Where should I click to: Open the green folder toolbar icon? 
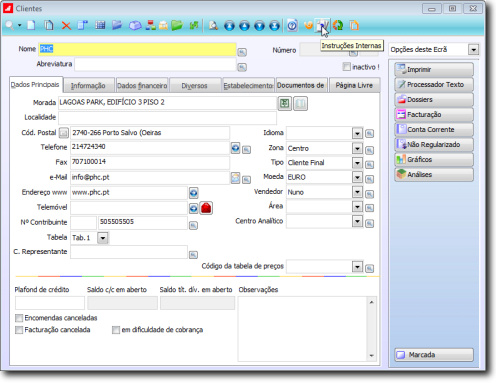pyautogui.click(x=177, y=25)
